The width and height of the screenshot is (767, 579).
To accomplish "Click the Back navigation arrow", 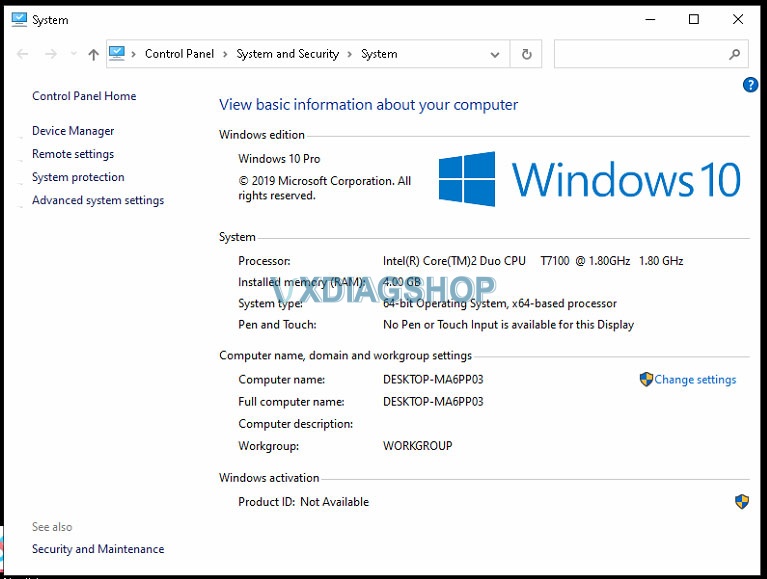I will click(23, 54).
